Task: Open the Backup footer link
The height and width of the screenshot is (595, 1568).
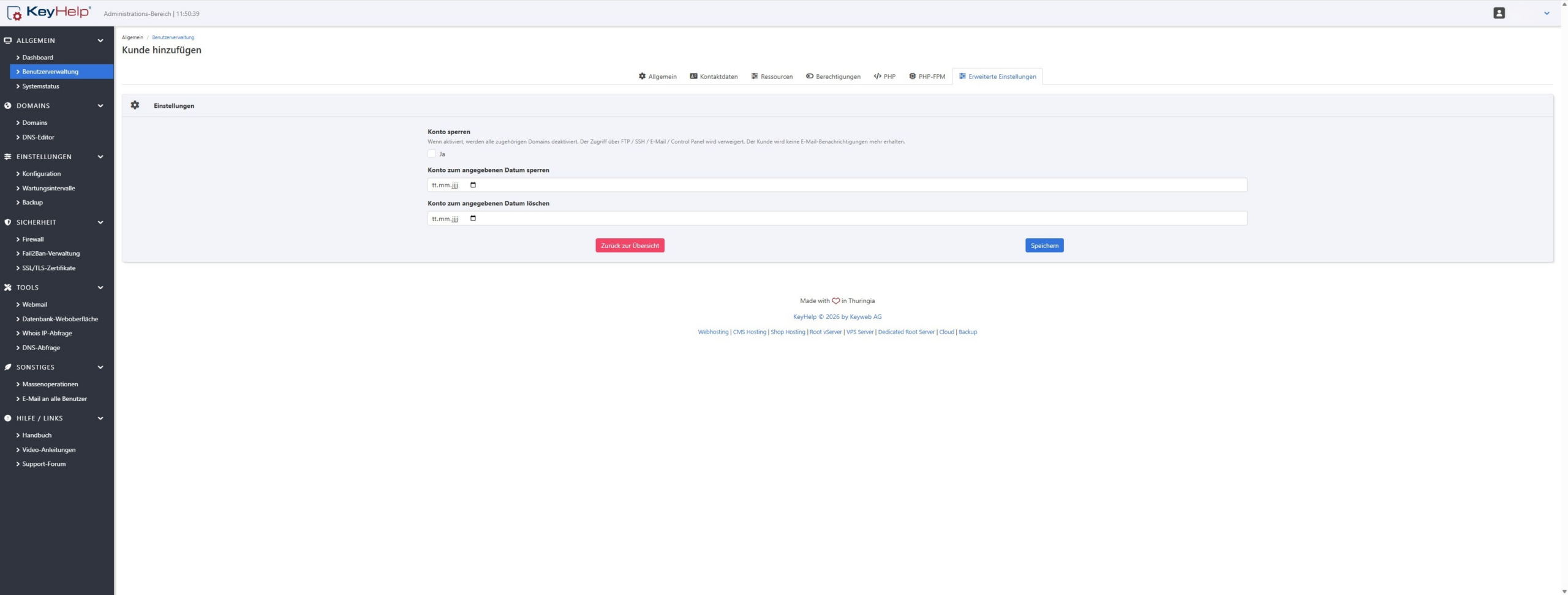Action: (968, 332)
